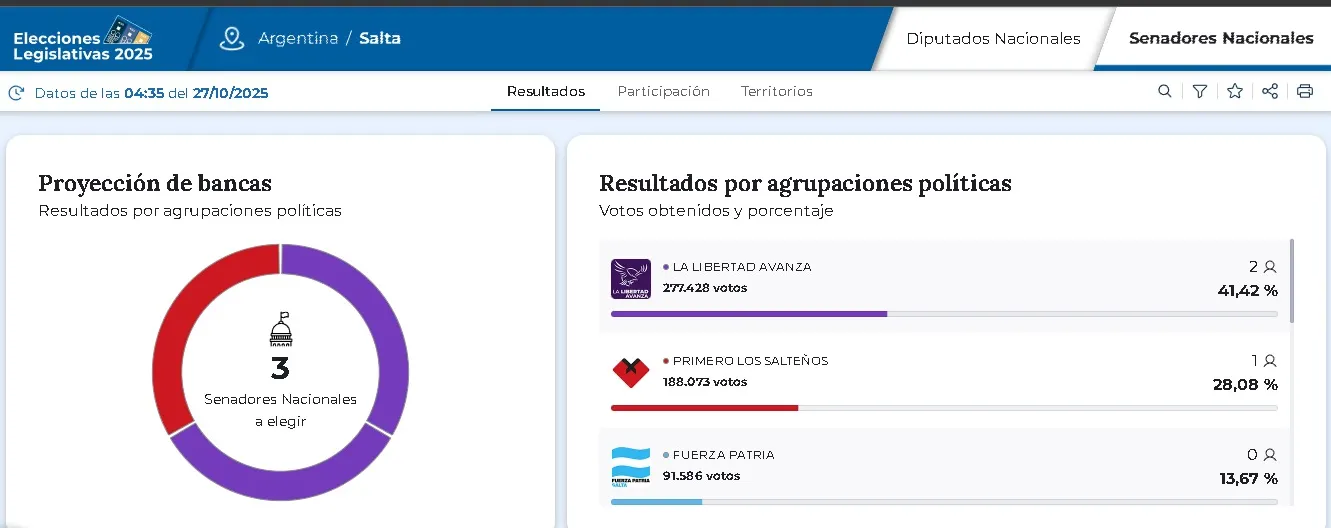Click the purple La Libertad Avanza progress bar
Viewport: 1331px width, 528px height.
point(748,314)
